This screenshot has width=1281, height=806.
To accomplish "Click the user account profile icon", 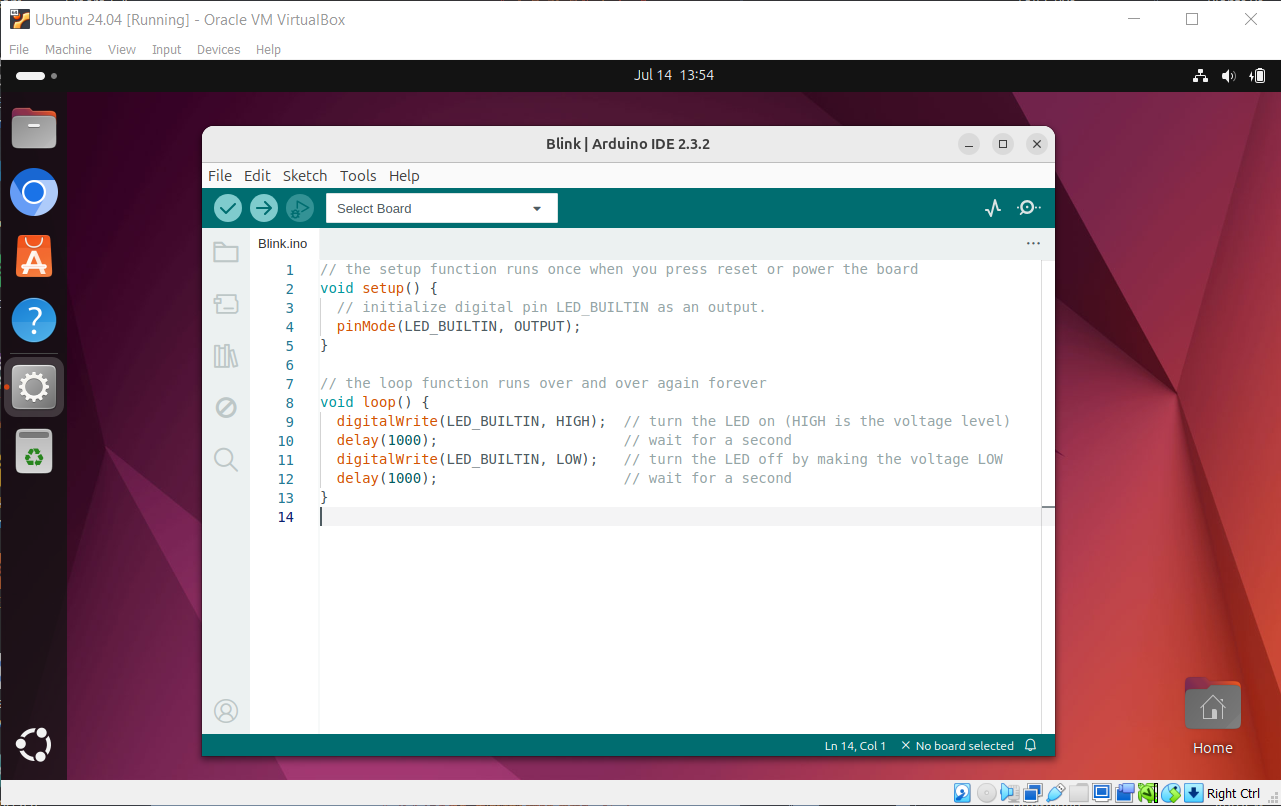I will pyautogui.click(x=226, y=711).
